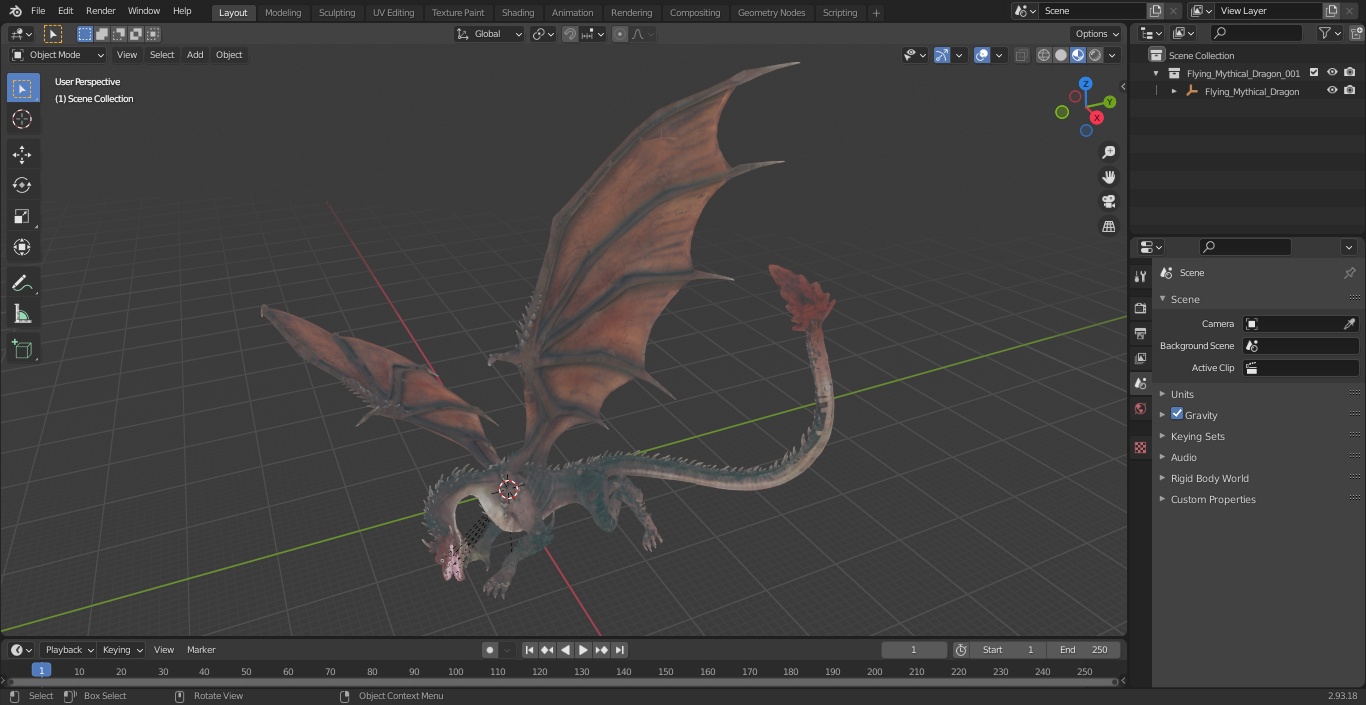The width and height of the screenshot is (1366, 705).
Task: Open the viewport shading options dropdown arrow
Action: pos(1112,55)
